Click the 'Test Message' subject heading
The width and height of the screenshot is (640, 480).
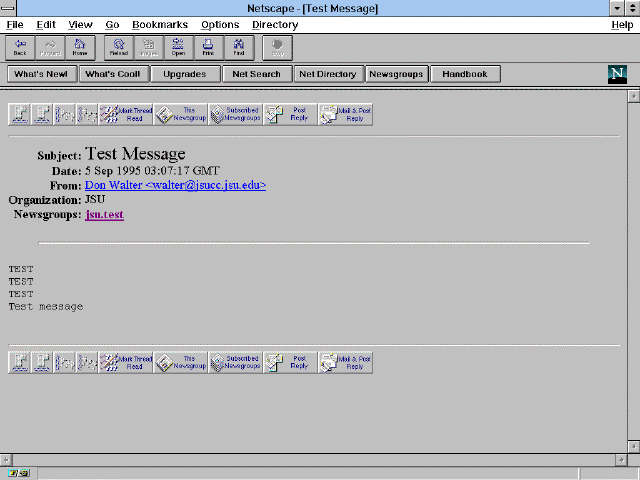pyautogui.click(x=135, y=154)
